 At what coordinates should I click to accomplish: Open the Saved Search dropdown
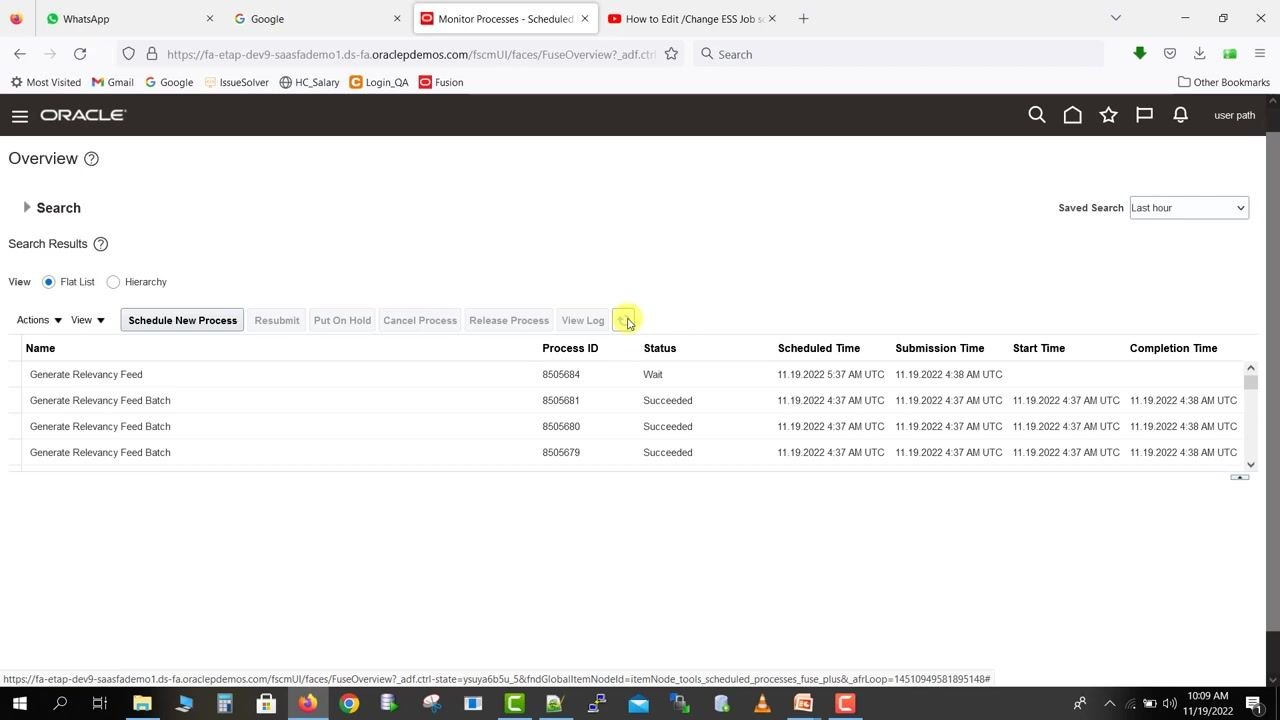click(1189, 208)
